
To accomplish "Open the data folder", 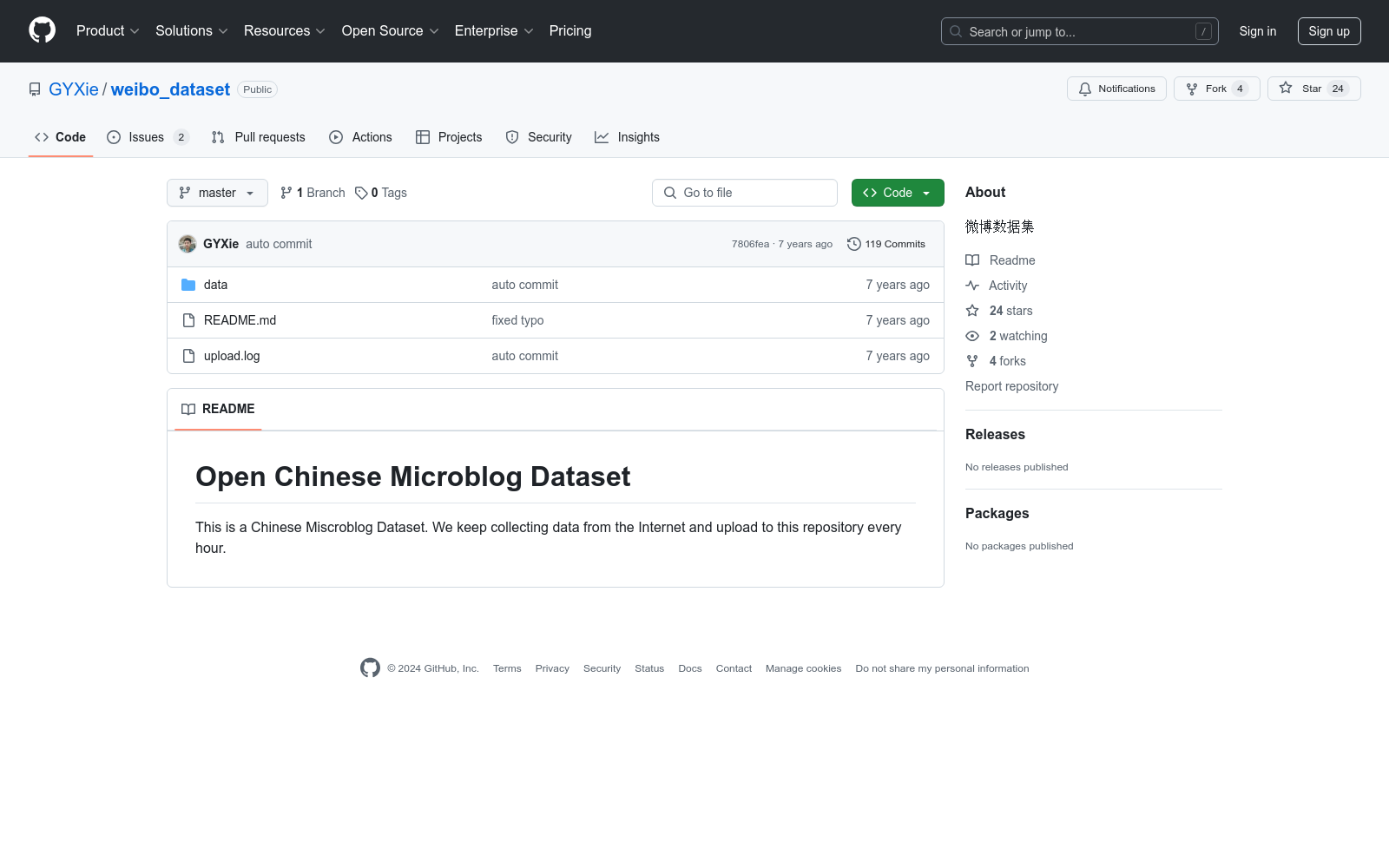I will 215,285.
